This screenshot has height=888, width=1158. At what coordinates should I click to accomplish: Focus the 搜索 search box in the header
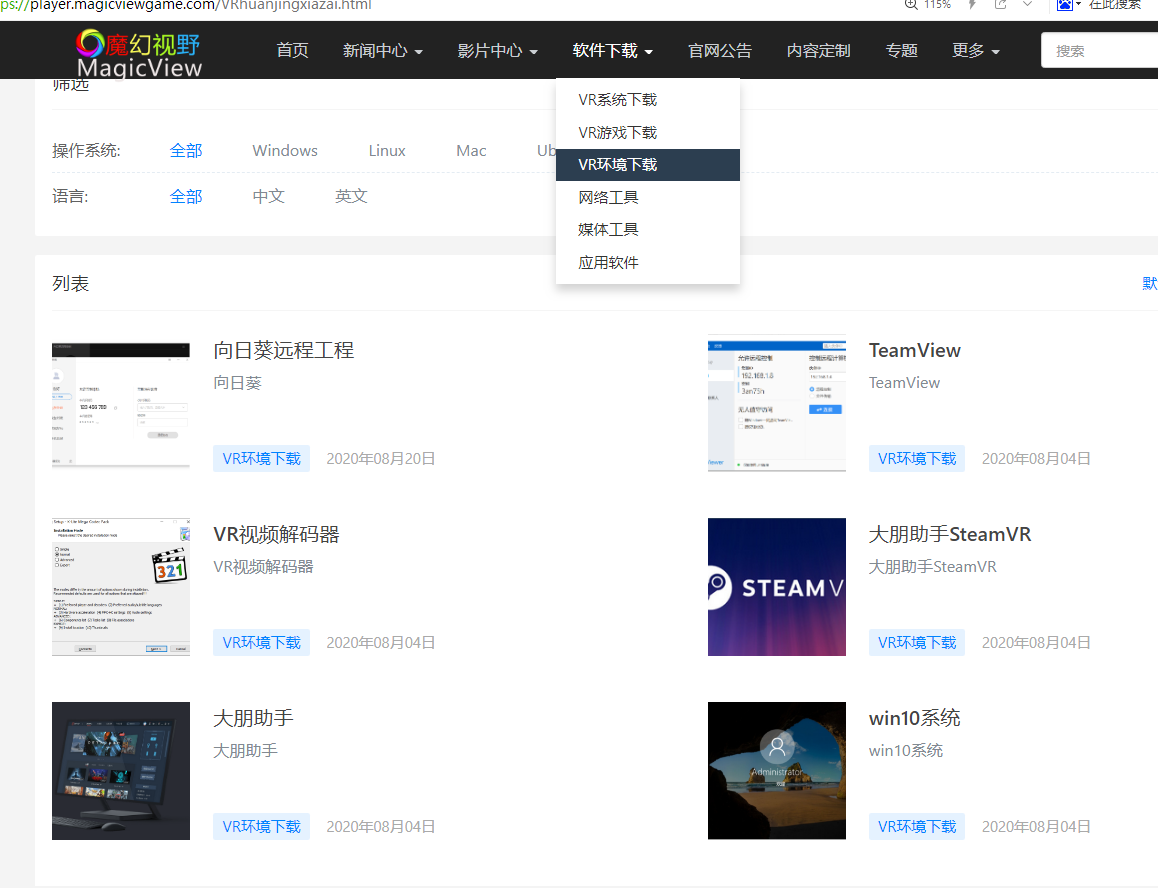pos(1100,51)
